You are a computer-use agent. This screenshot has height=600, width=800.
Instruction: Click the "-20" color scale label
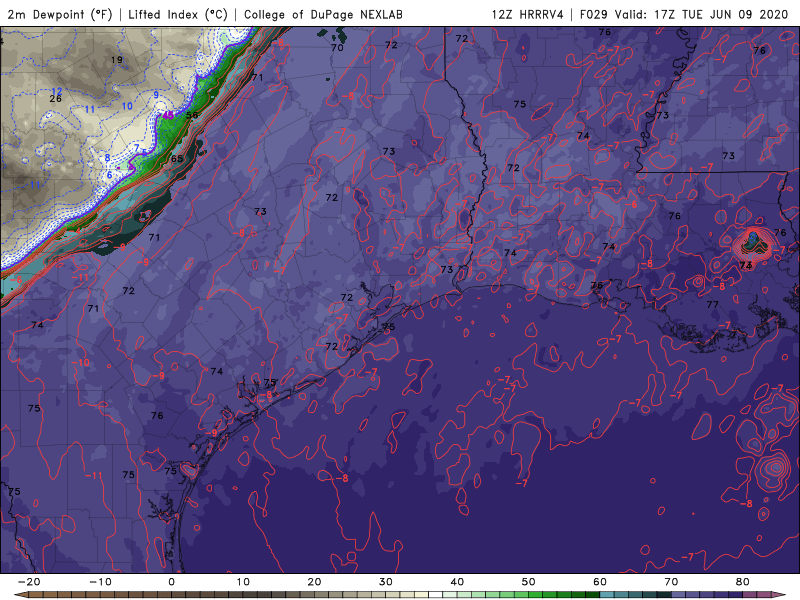[29, 582]
